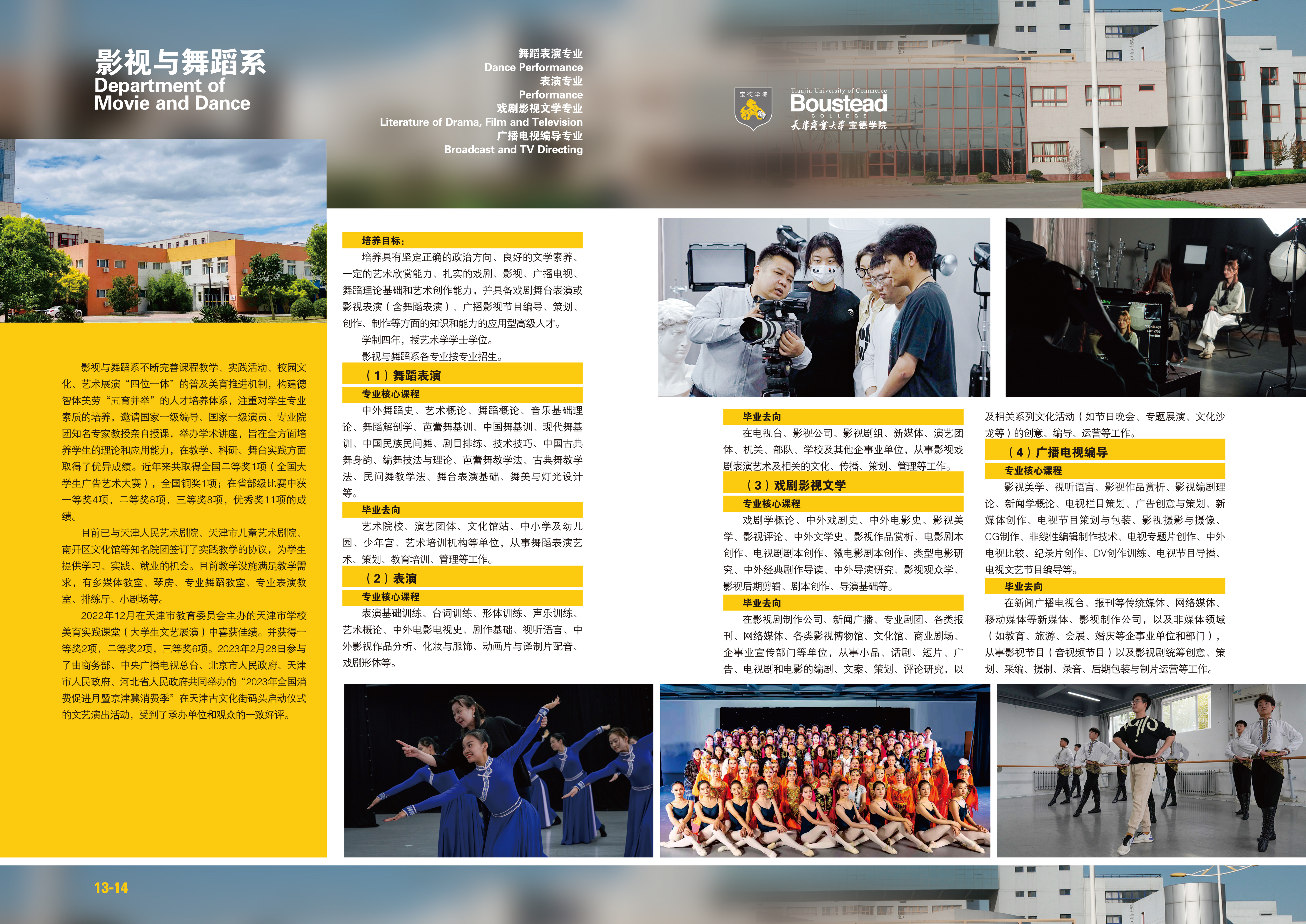Click the male dancers rehearsal photo
The image size is (1306, 924).
click(1151, 770)
